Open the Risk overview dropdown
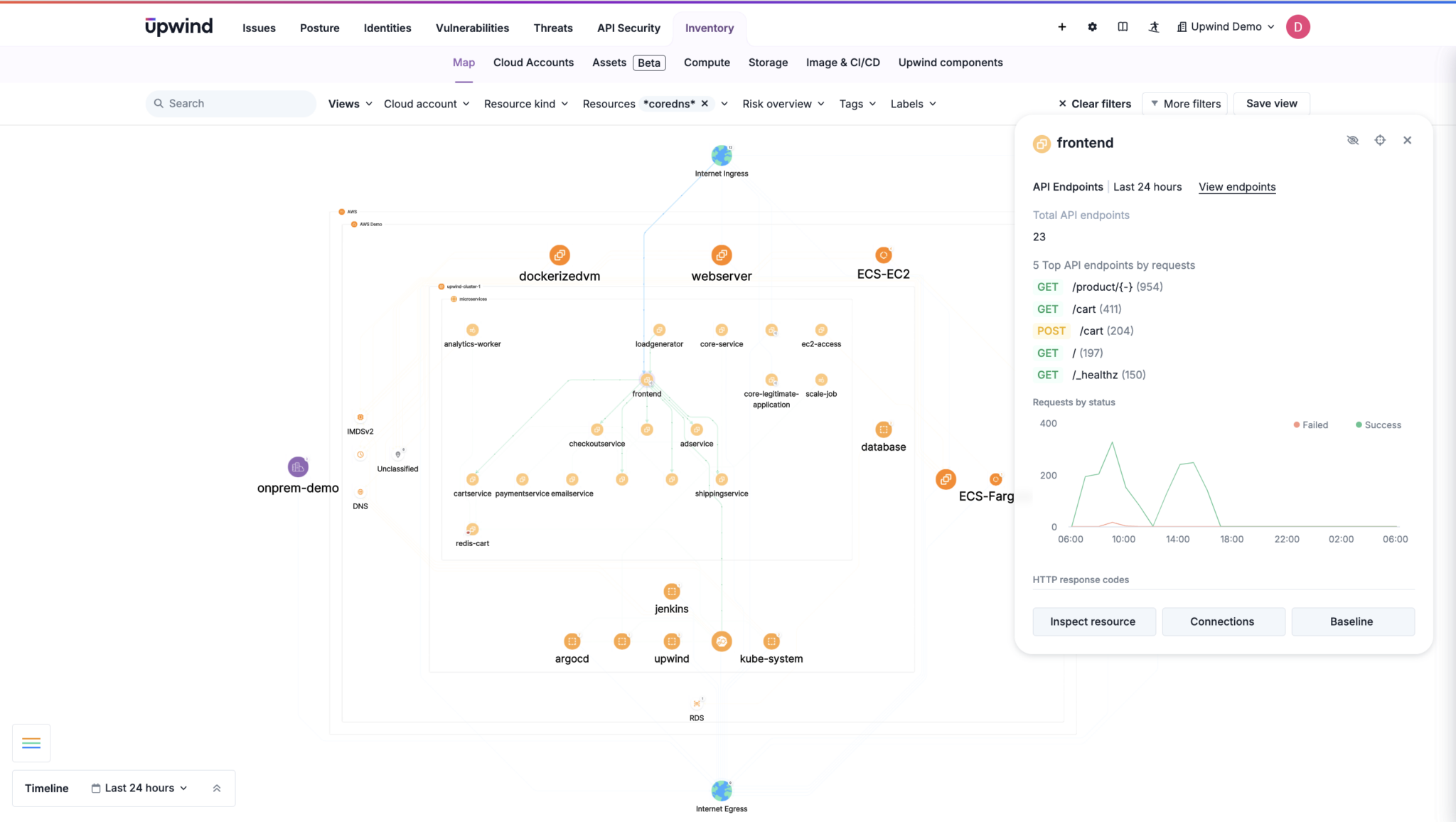This screenshot has width=1456, height=822. pos(783,104)
